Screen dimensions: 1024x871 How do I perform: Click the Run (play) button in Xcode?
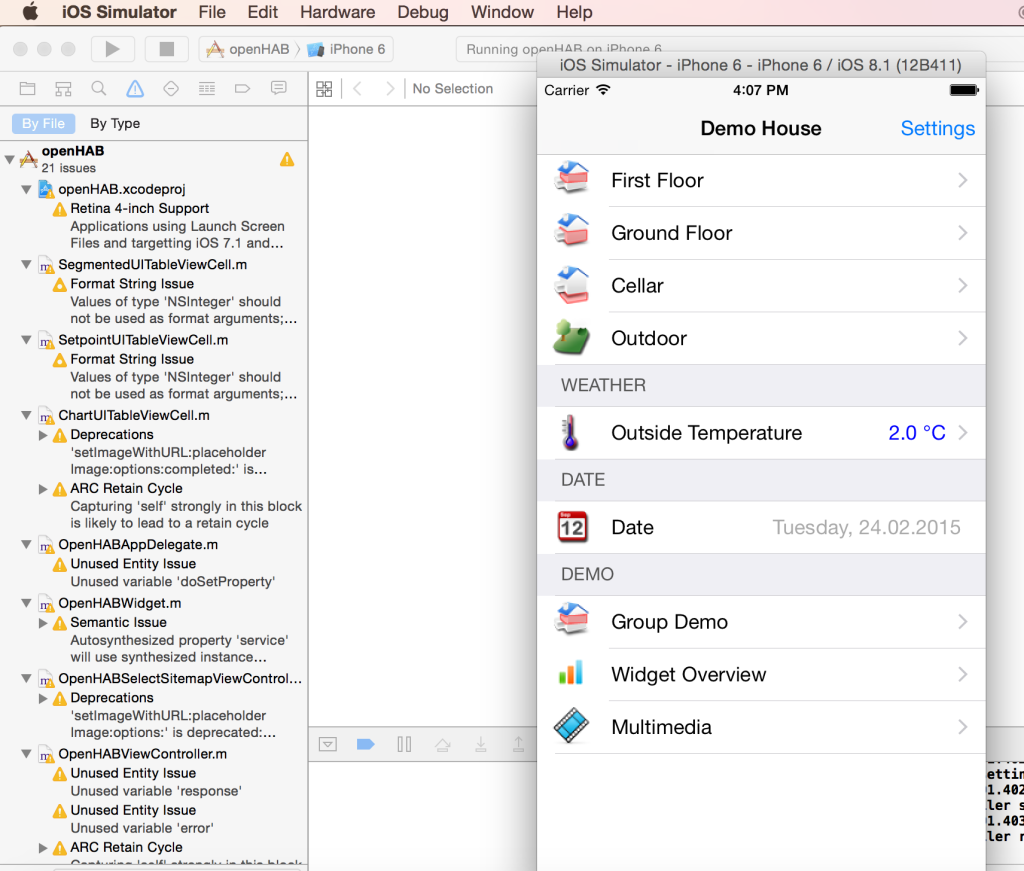(112, 49)
